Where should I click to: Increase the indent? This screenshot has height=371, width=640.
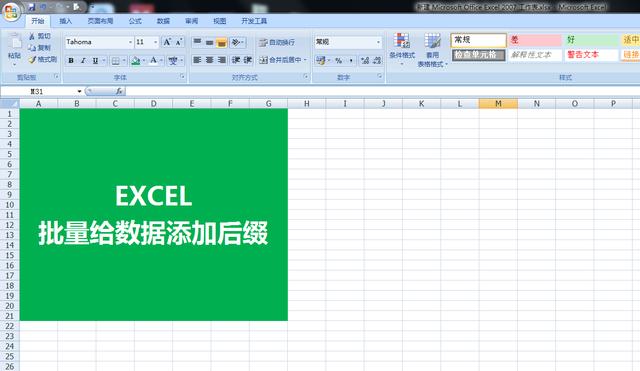pyautogui.click(x=247, y=60)
